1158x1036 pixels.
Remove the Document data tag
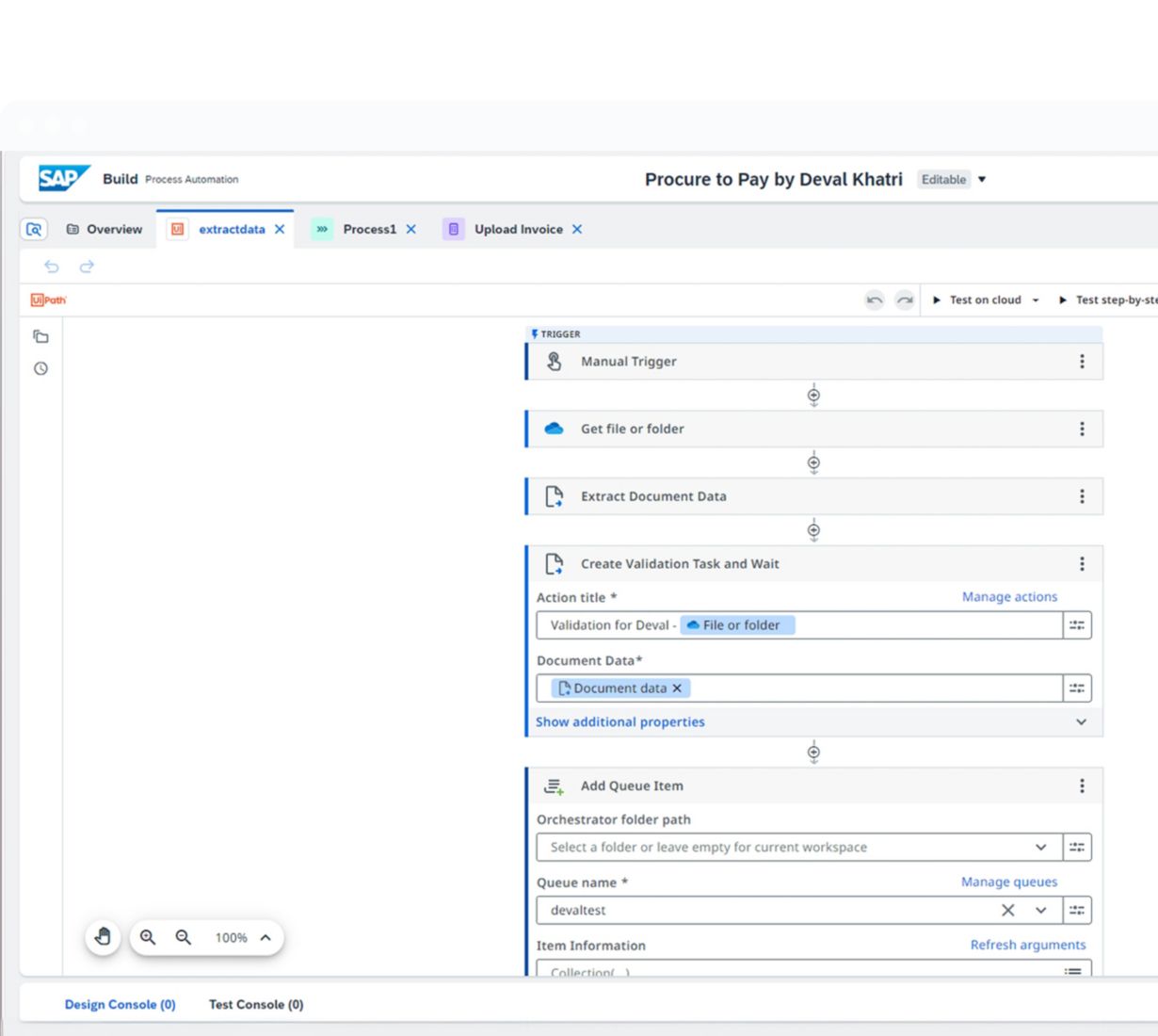(677, 688)
